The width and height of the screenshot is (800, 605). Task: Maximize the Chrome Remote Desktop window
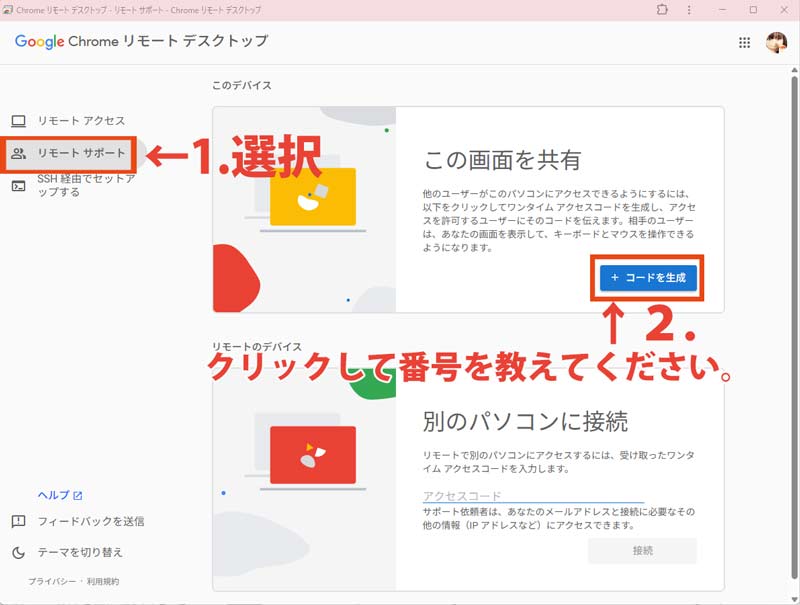click(753, 9)
